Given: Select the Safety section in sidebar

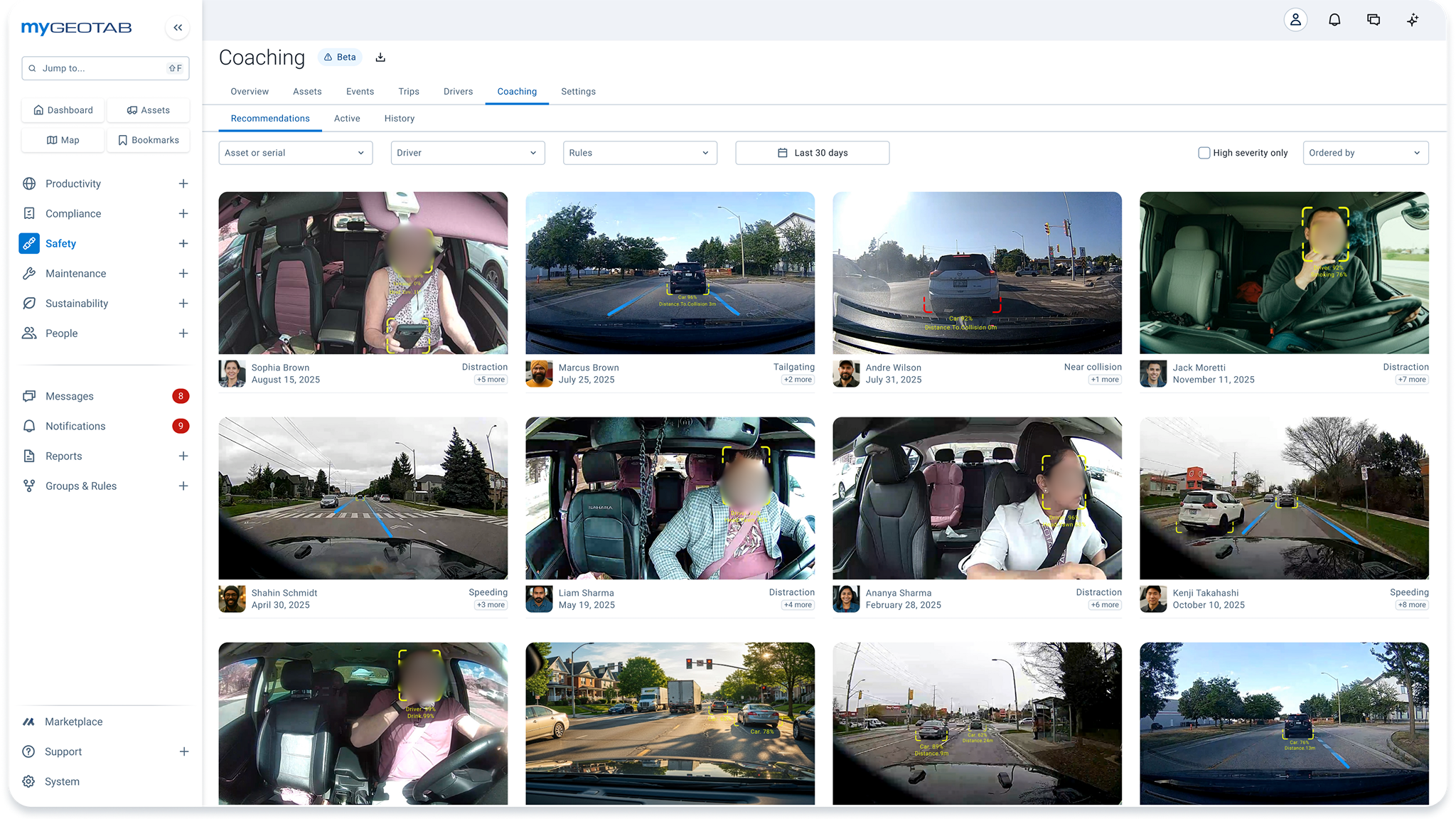Looking at the screenshot, I should coord(60,243).
